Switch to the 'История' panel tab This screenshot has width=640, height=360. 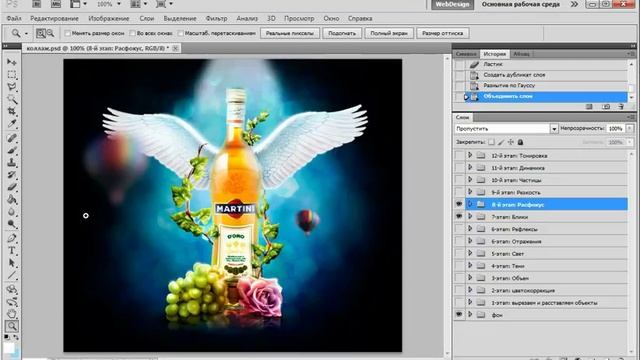tap(495, 54)
